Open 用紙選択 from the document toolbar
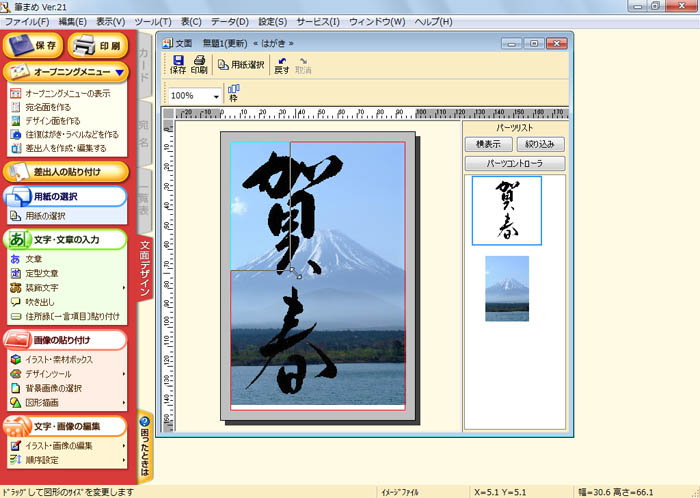This screenshot has height=498, width=700. pyautogui.click(x=241, y=65)
